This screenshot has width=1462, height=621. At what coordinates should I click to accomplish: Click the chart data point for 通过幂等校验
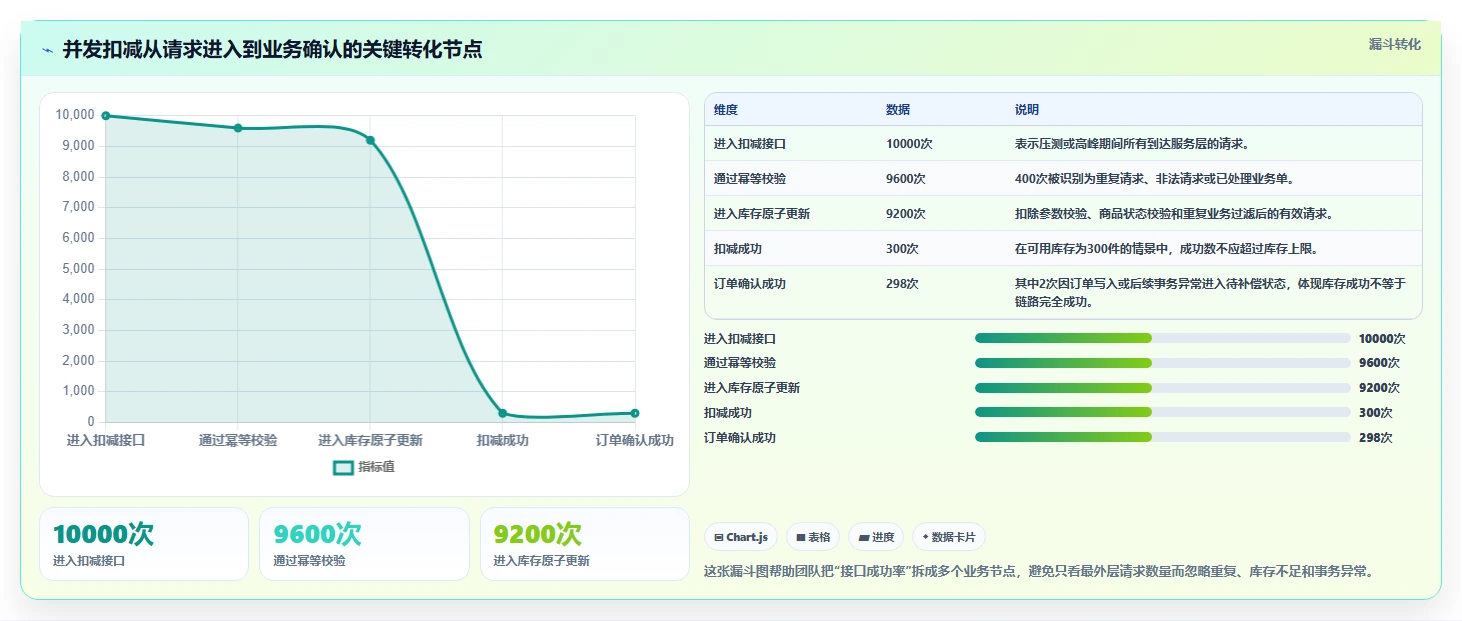(x=238, y=128)
